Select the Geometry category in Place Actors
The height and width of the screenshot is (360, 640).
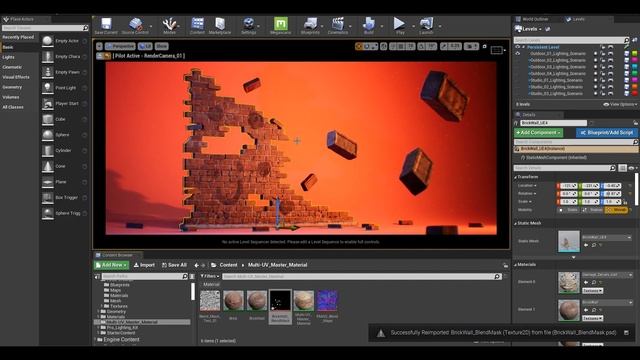pos(12,87)
